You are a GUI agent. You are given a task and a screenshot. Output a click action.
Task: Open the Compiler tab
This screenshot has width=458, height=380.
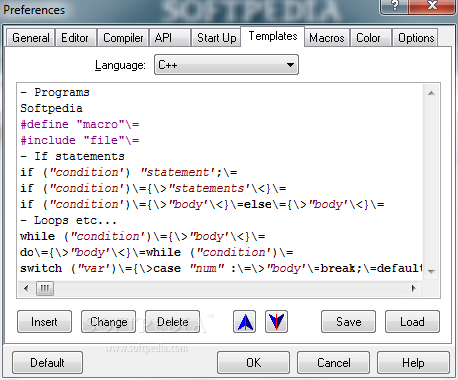tap(123, 38)
